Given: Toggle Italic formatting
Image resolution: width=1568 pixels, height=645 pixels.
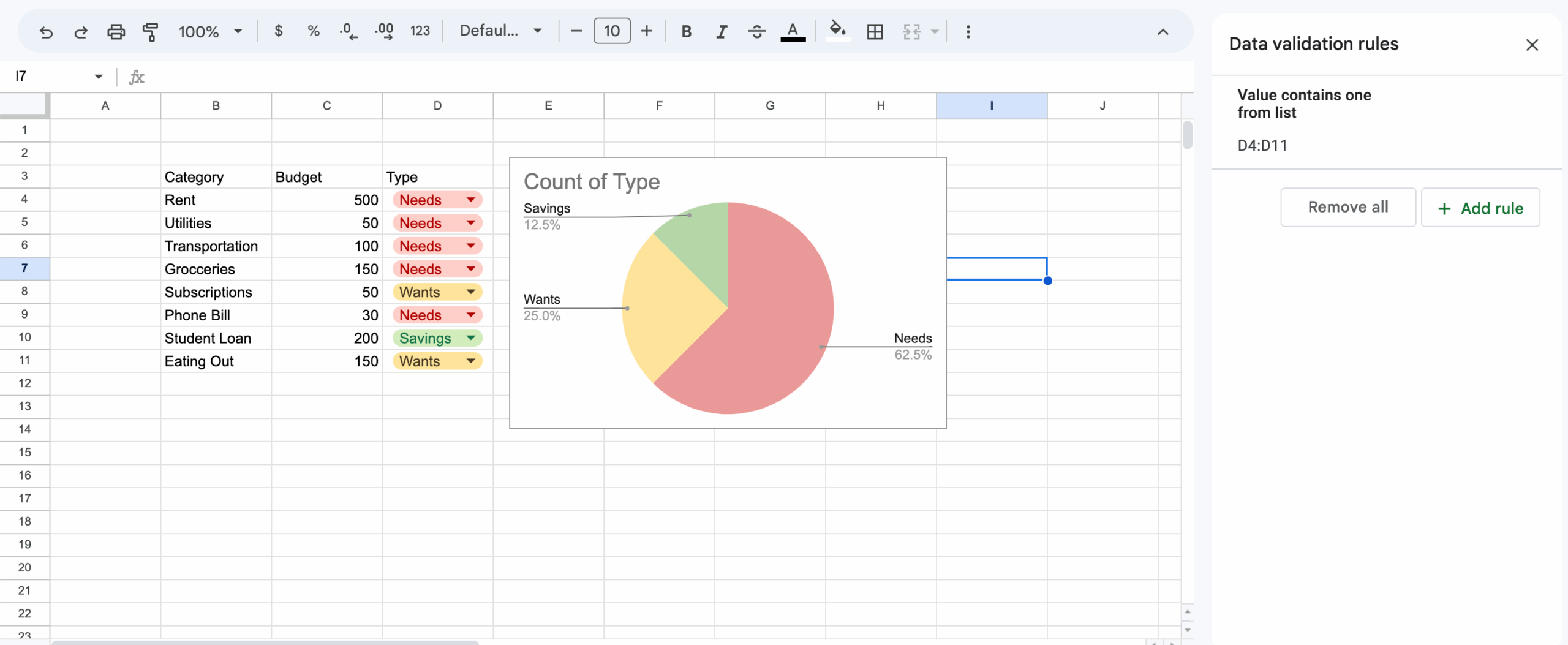Looking at the screenshot, I should point(722,31).
